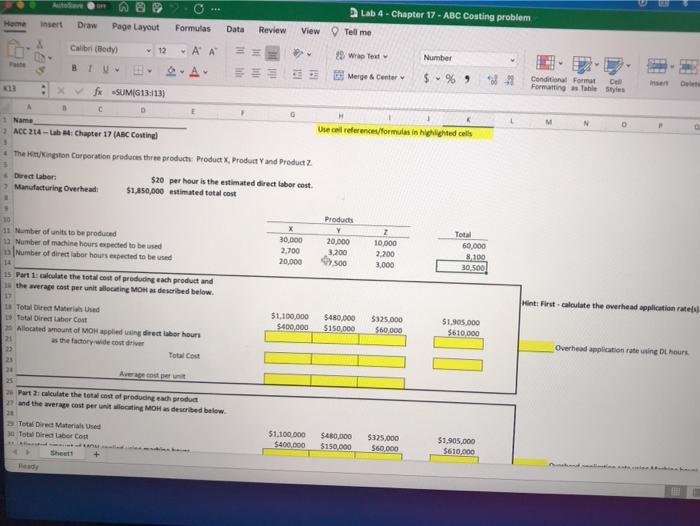Click the Center text icon

(255, 72)
